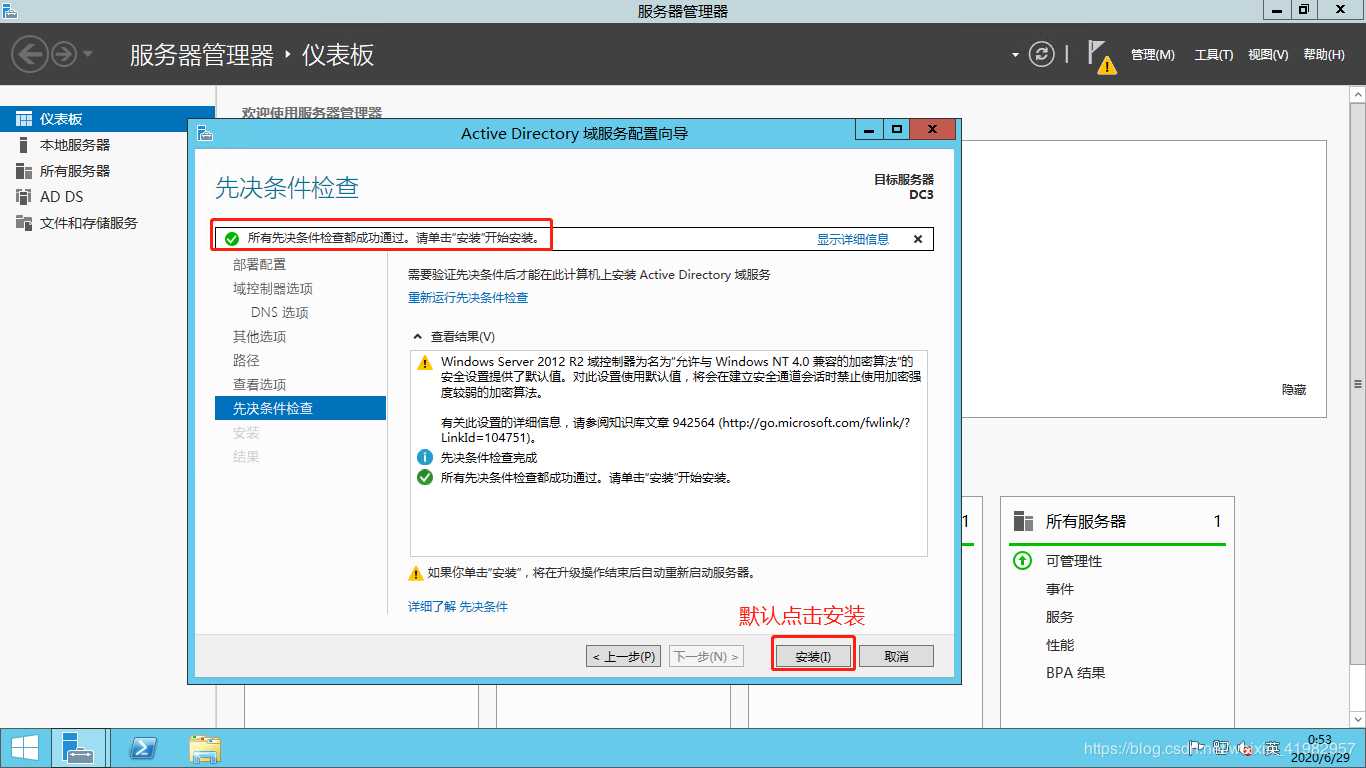This screenshot has width=1366, height=768.
Task: Open Server Manager from the taskbar
Action: 78,748
